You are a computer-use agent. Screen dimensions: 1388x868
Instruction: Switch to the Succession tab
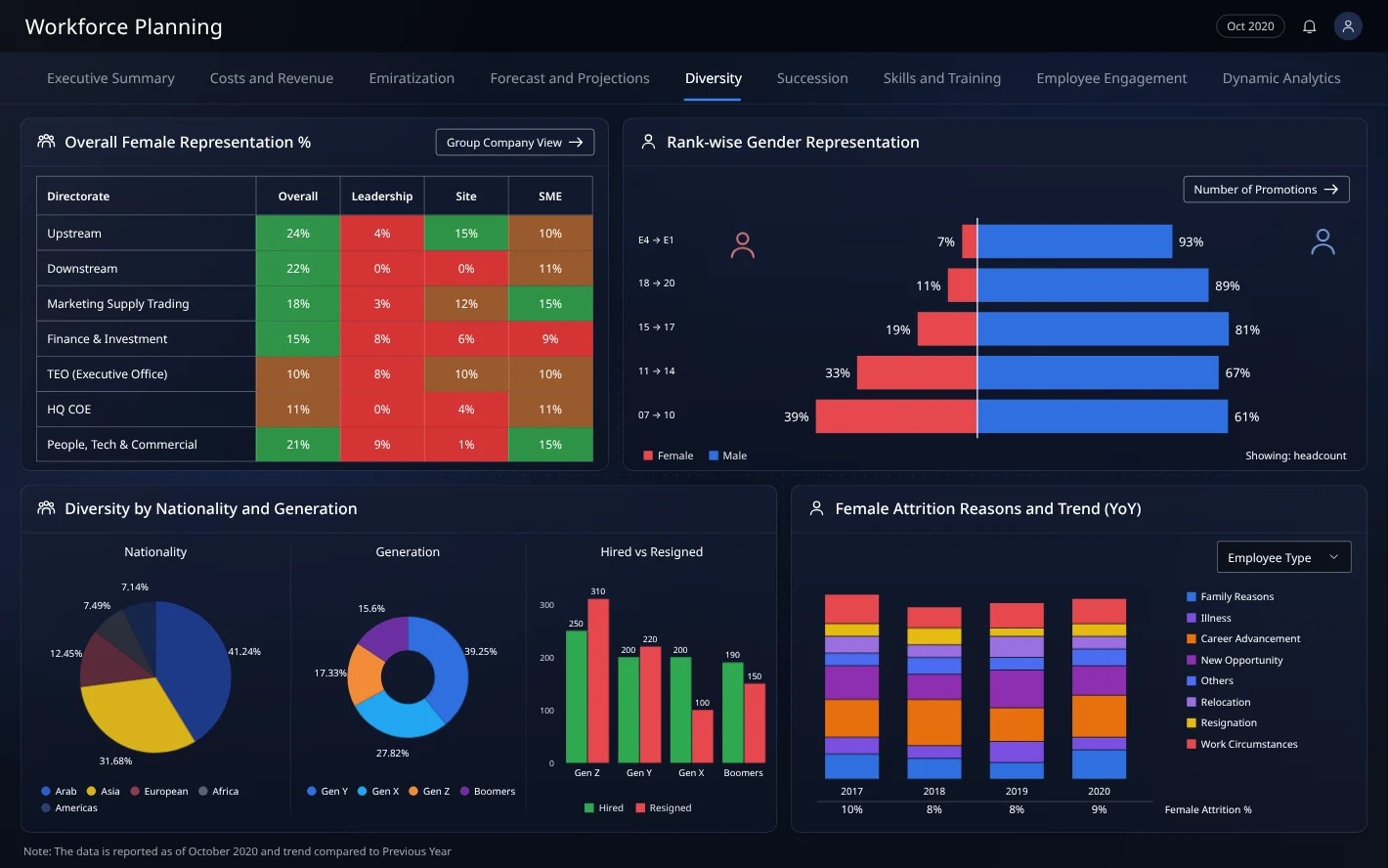pos(812,78)
